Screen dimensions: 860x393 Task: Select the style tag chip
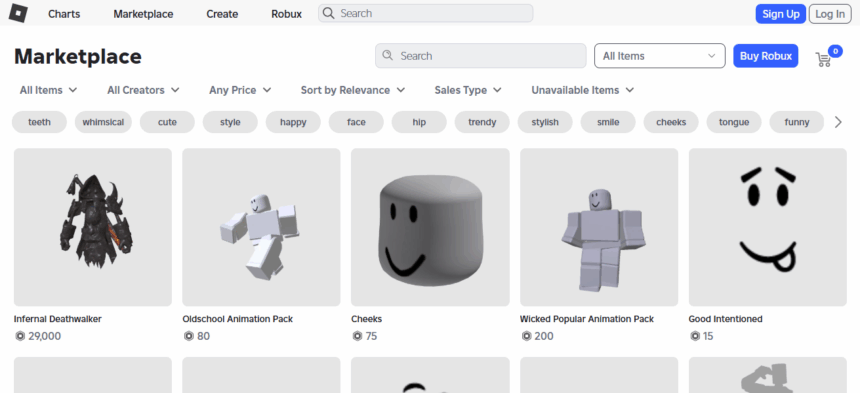tap(230, 122)
